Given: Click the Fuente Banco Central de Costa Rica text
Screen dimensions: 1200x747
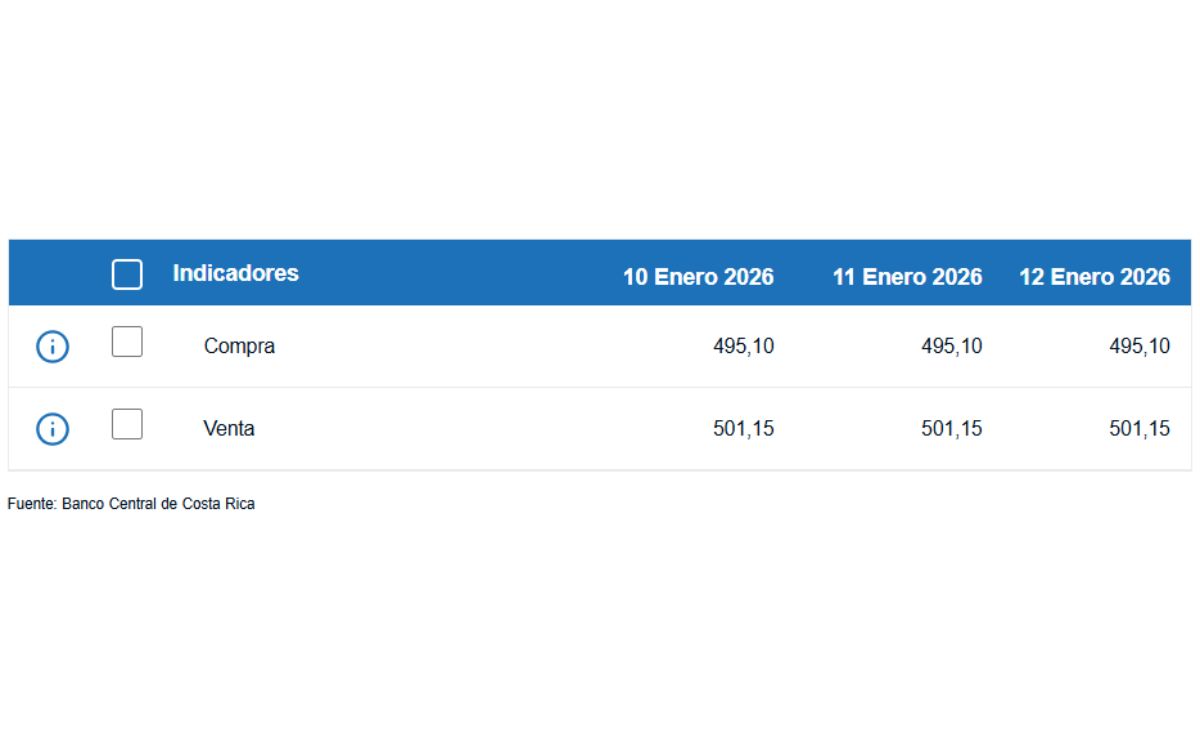Looking at the screenshot, I should pos(131,503).
